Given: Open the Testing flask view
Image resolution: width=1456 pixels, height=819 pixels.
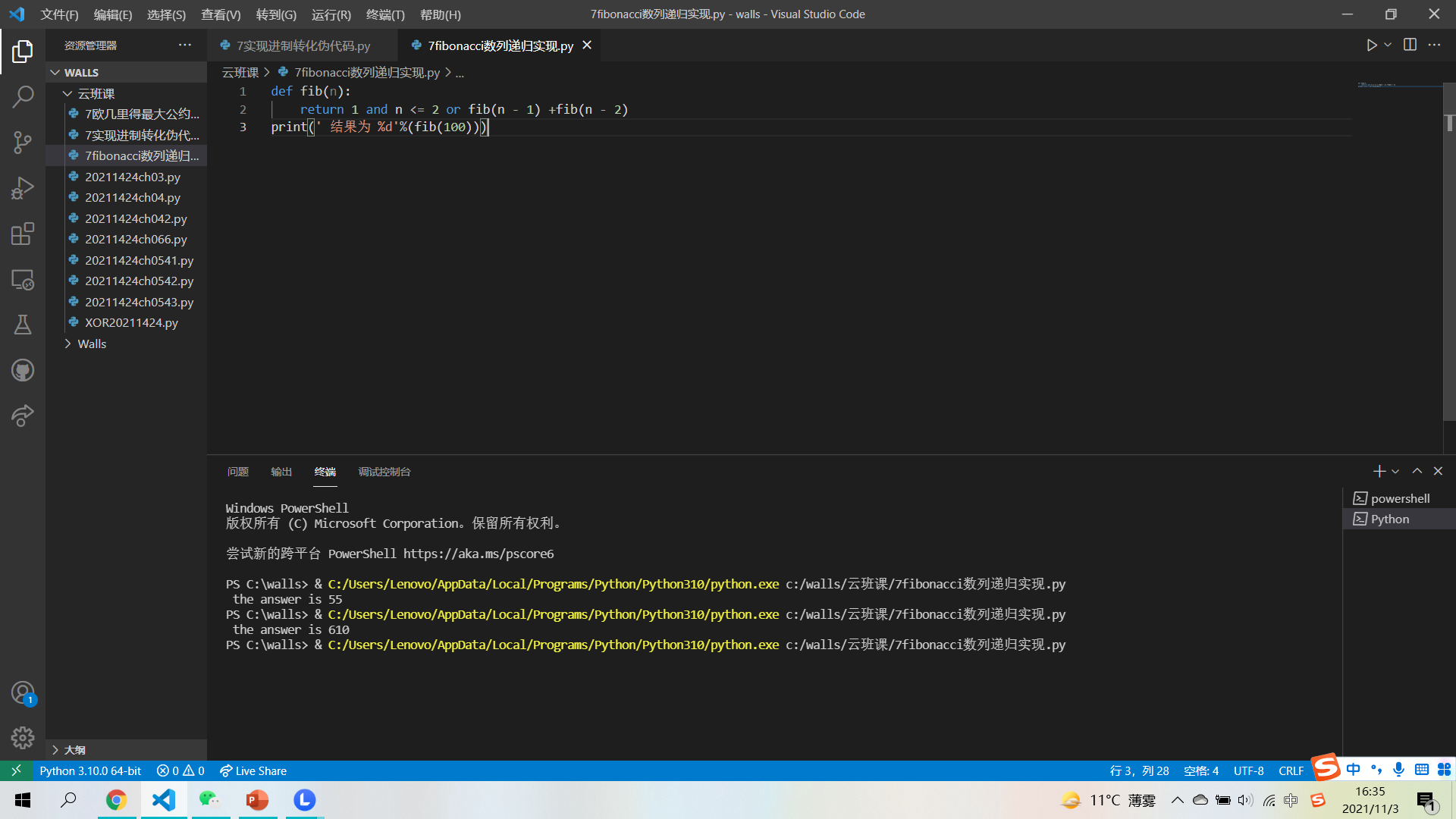Looking at the screenshot, I should (23, 325).
